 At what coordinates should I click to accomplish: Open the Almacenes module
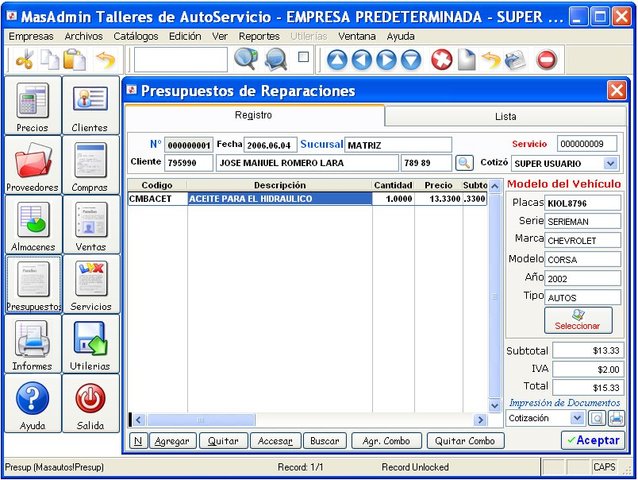pyautogui.click(x=33, y=225)
